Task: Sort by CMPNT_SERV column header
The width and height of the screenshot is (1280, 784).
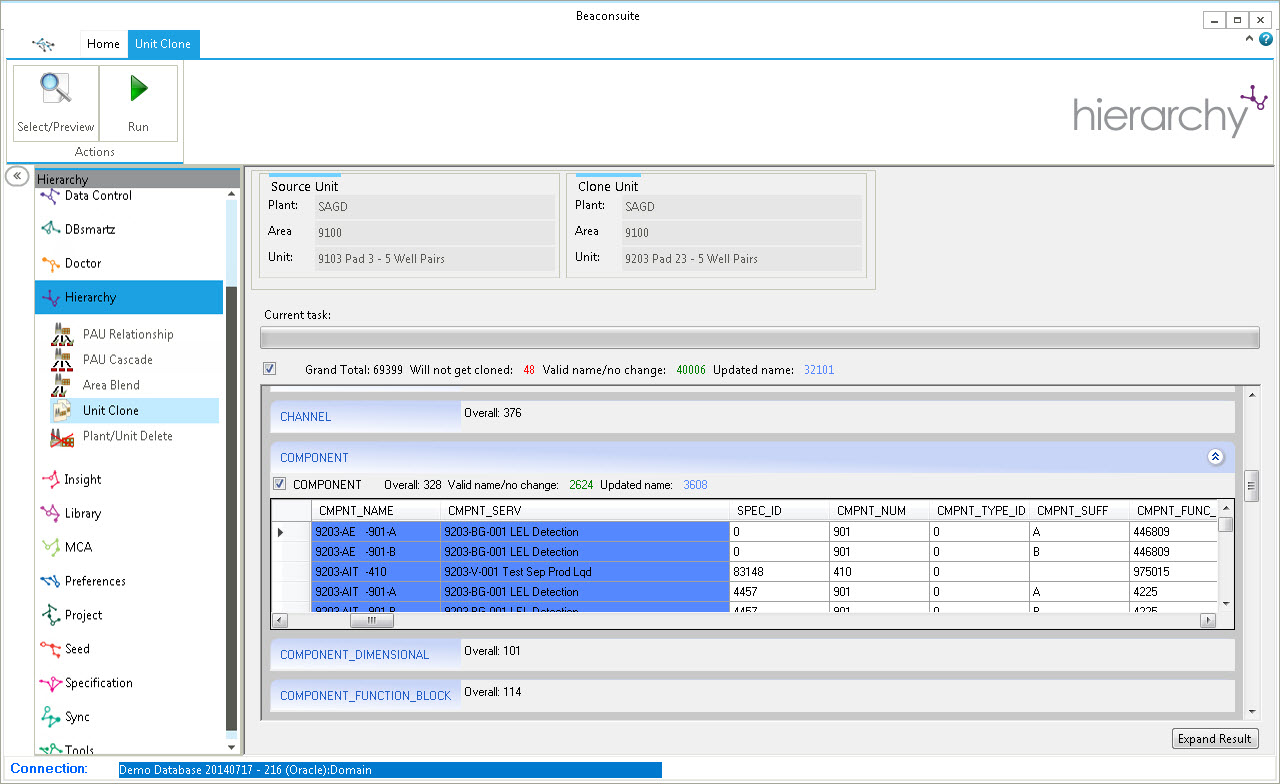Action: tap(585, 510)
